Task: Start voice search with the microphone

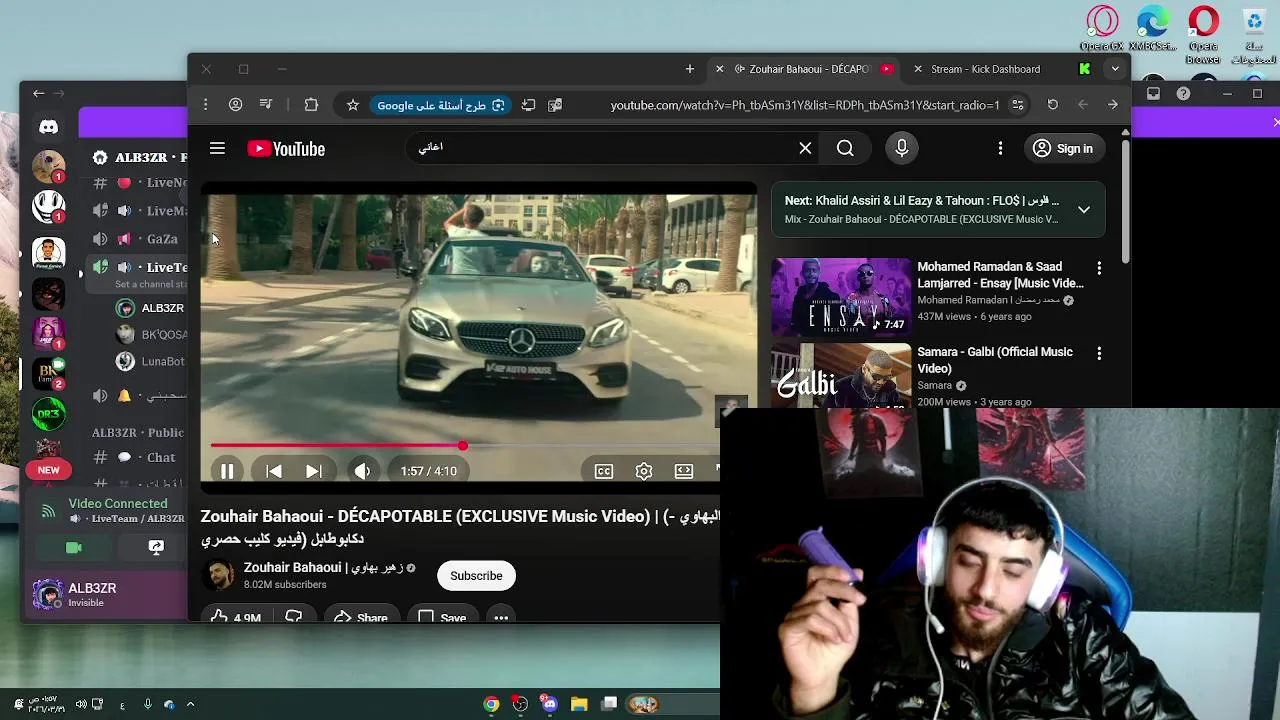Action: 901,148
